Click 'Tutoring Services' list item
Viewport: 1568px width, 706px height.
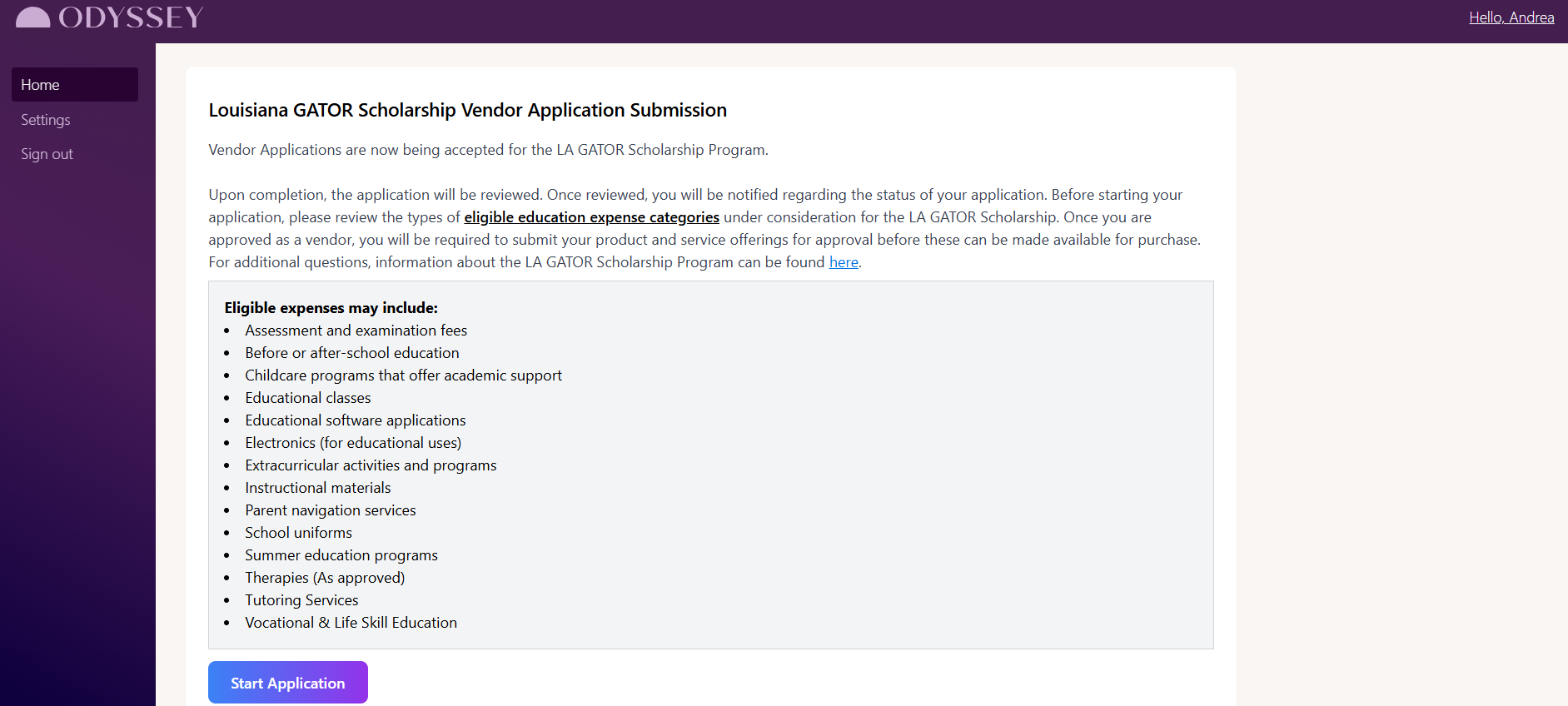[x=301, y=600]
